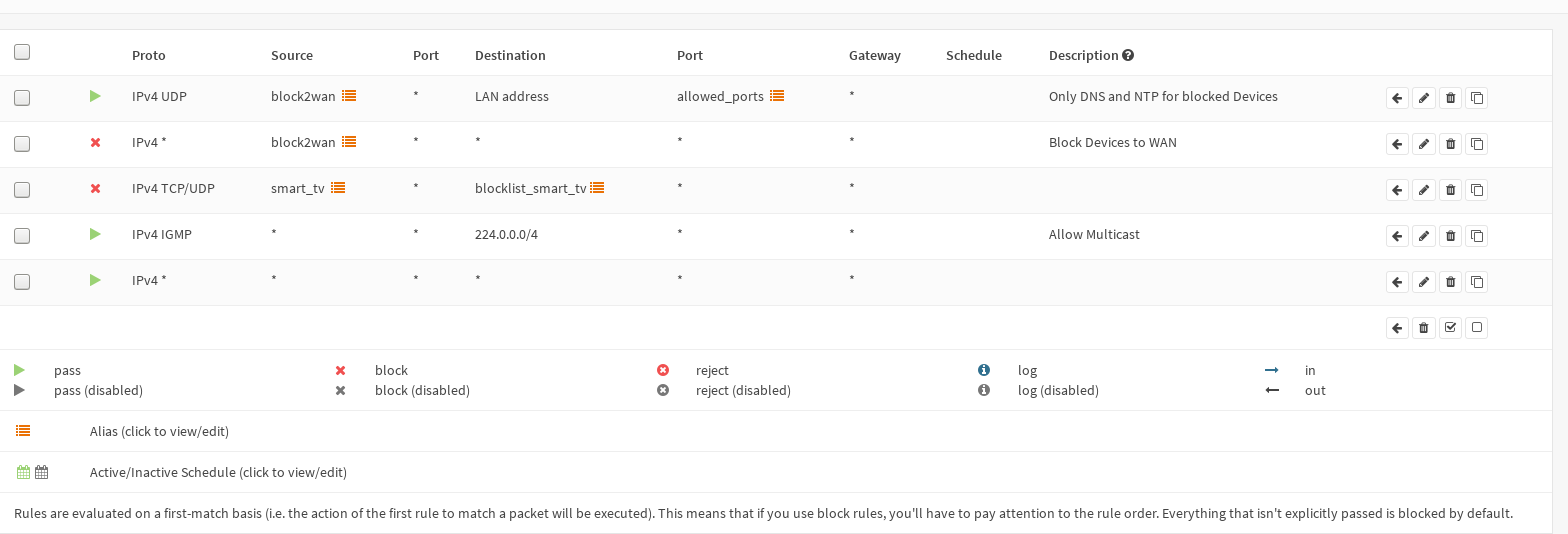Click the Description help question mark icon
The width and height of the screenshot is (1568, 534).
[1128, 56]
